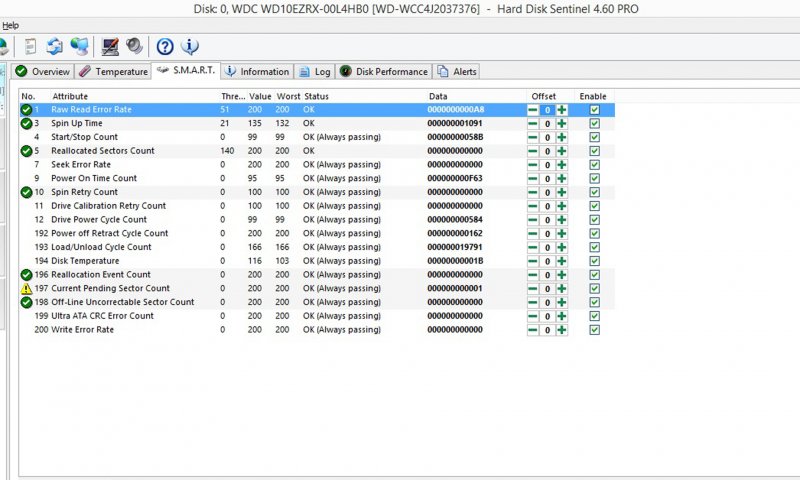Click the green check icon beside Reallocation Event Count
800x480 pixels.
coord(26,275)
